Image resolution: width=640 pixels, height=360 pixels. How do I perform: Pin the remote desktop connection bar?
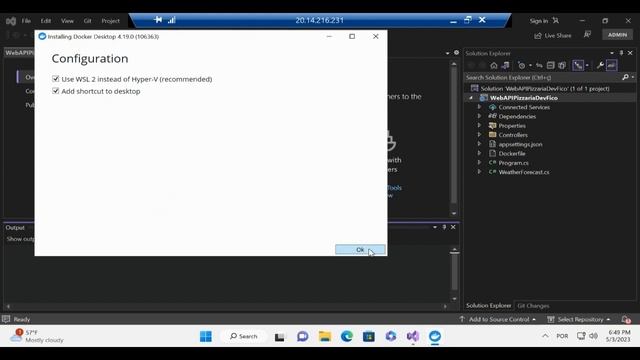tap(158, 20)
